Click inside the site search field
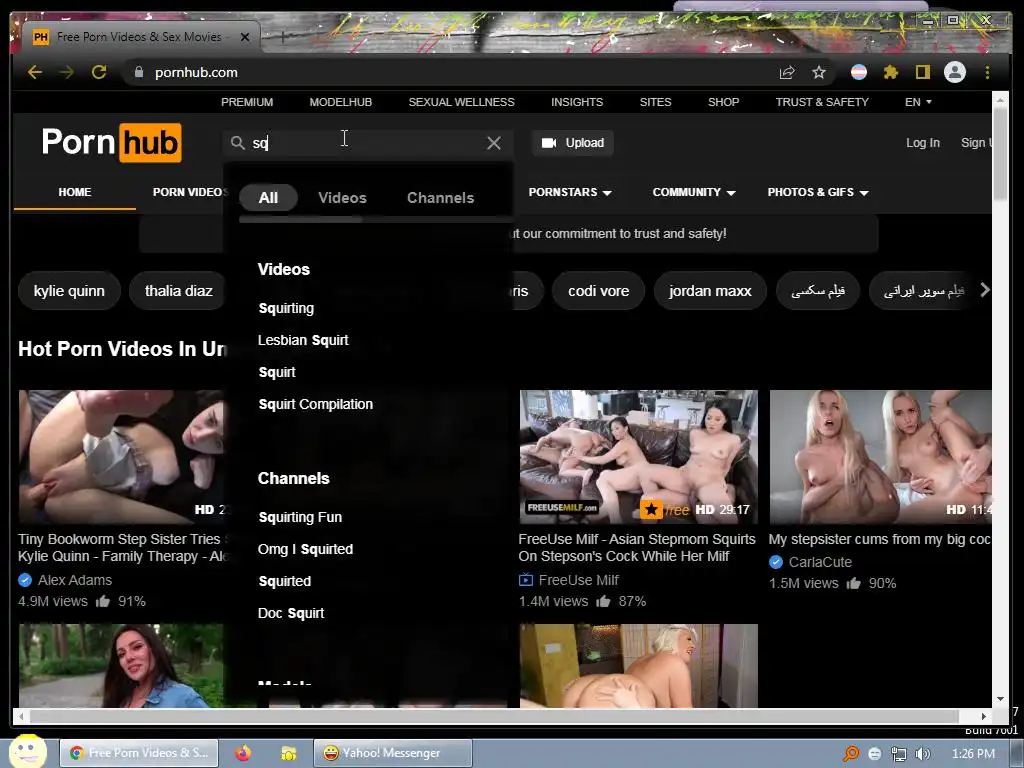Viewport: 1024px width, 768px height. tap(366, 142)
